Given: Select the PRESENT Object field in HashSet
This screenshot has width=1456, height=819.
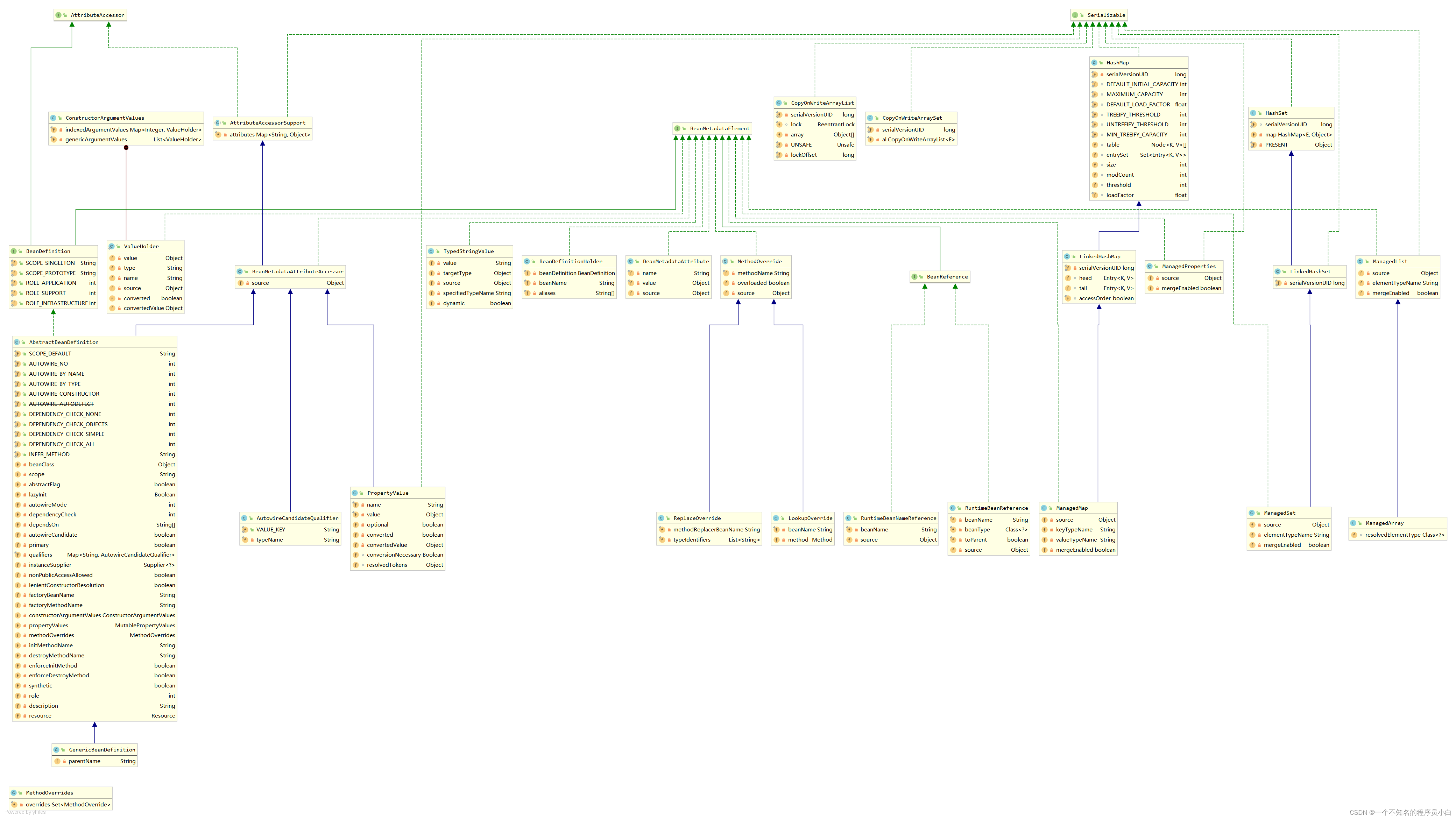Looking at the screenshot, I should [1292, 145].
